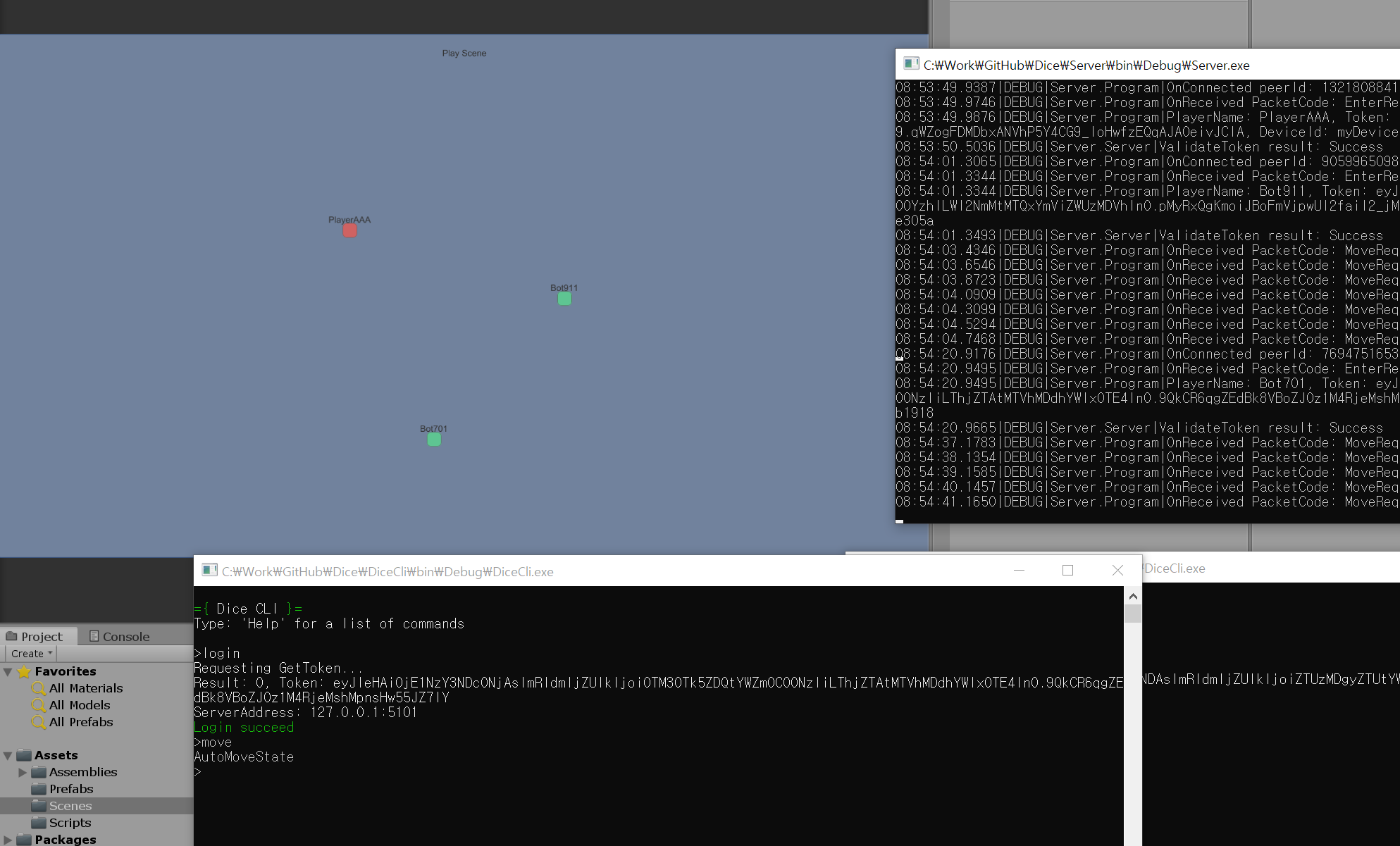Click the Prefabs folder icon

click(x=39, y=789)
